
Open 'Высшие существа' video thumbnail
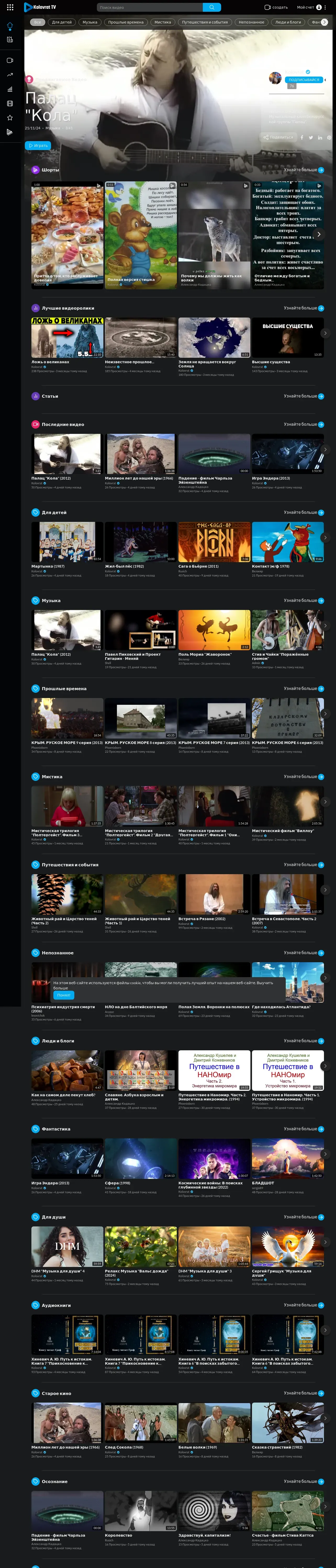point(288,337)
